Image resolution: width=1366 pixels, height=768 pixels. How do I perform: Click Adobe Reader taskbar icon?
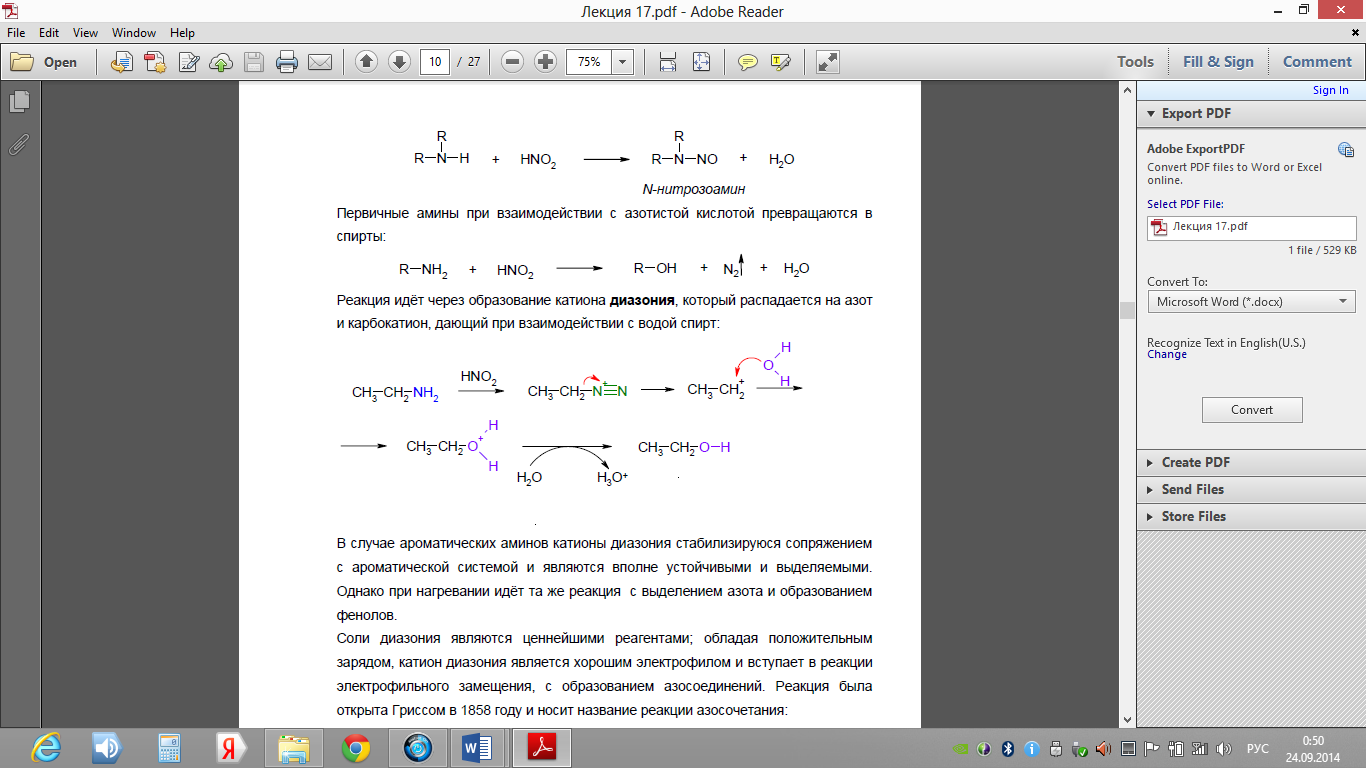(x=541, y=748)
